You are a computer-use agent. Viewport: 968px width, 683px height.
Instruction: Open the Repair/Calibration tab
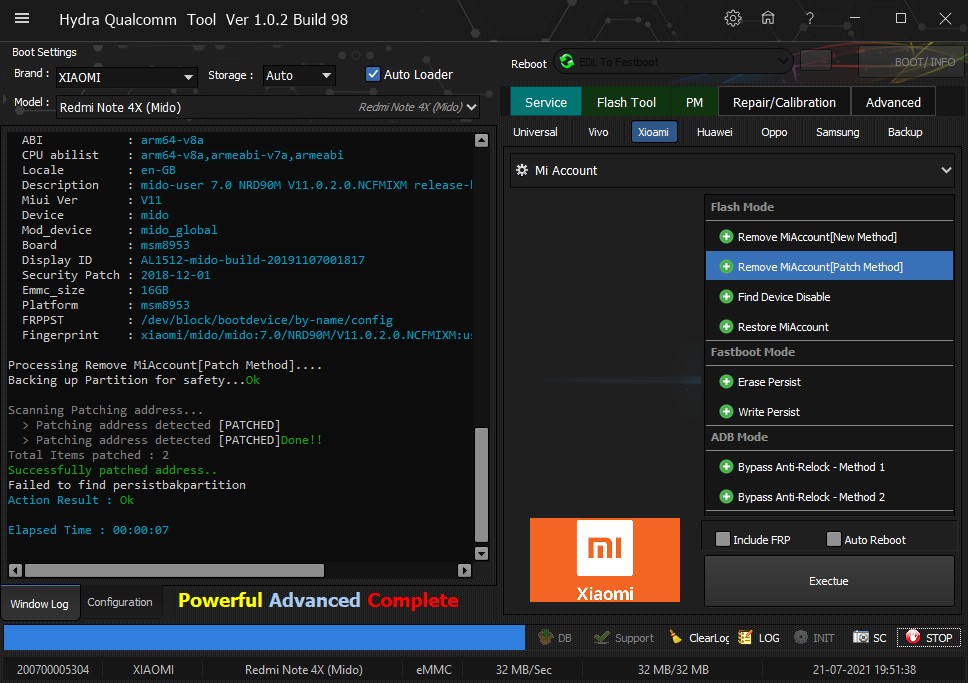pyautogui.click(x=784, y=102)
